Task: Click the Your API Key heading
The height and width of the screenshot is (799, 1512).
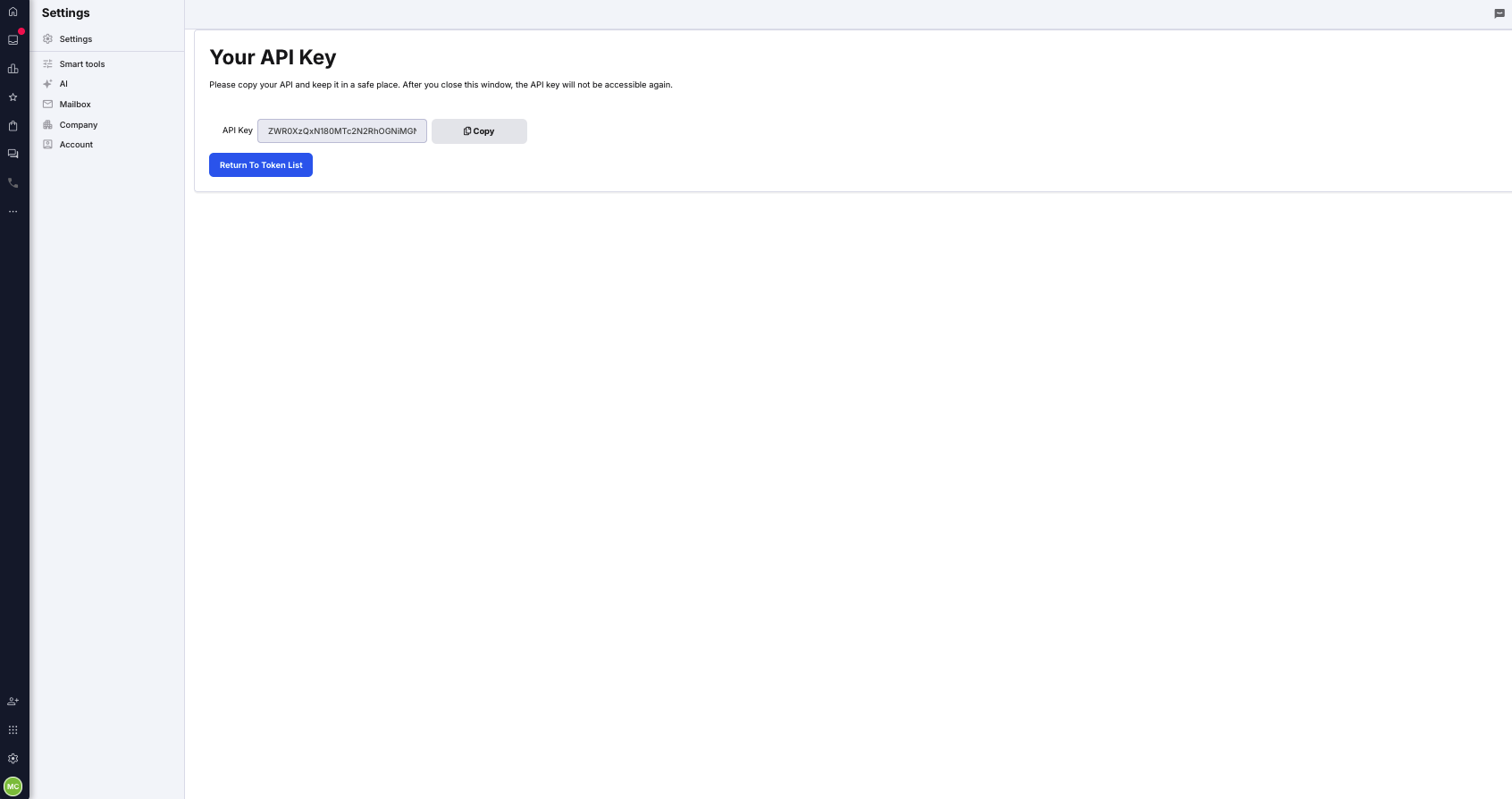Action: click(273, 57)
